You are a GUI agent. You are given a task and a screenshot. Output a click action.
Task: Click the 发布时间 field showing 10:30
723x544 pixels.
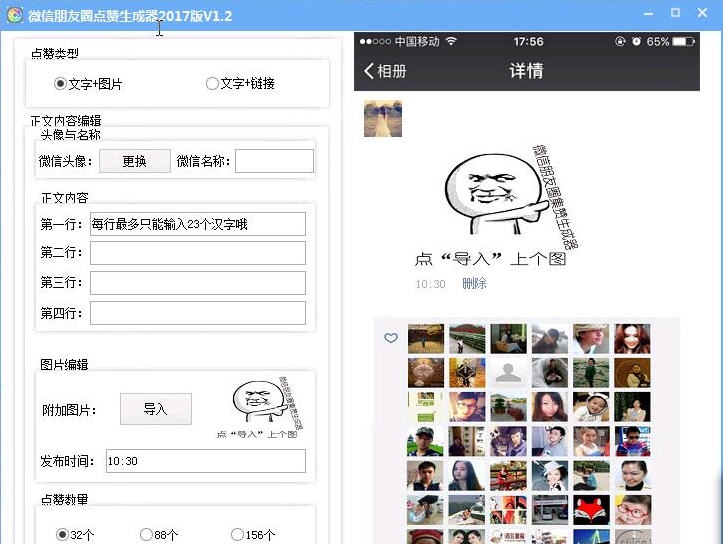[206, 461]
